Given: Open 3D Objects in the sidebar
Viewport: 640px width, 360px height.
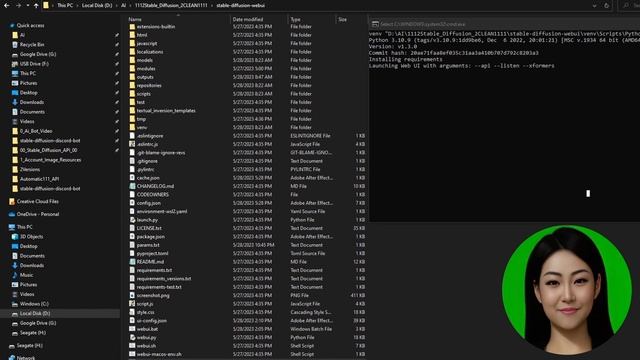Looking at the screenshot, I should coord(31,237).
